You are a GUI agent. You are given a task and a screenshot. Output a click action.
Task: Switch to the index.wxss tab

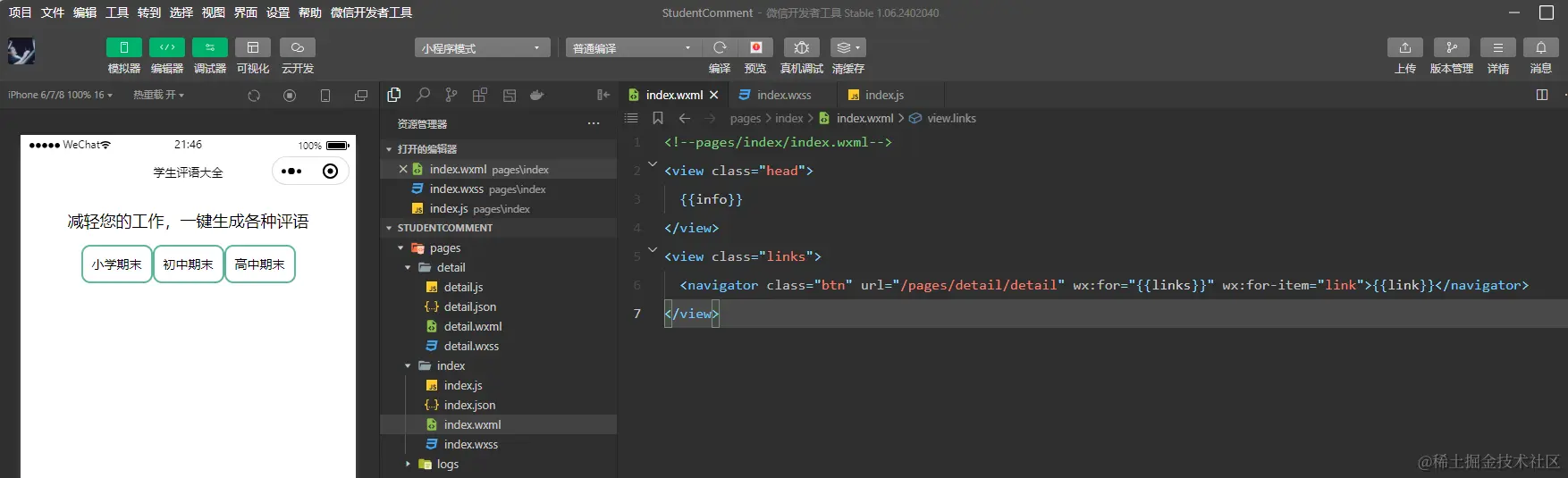point(783,95)
